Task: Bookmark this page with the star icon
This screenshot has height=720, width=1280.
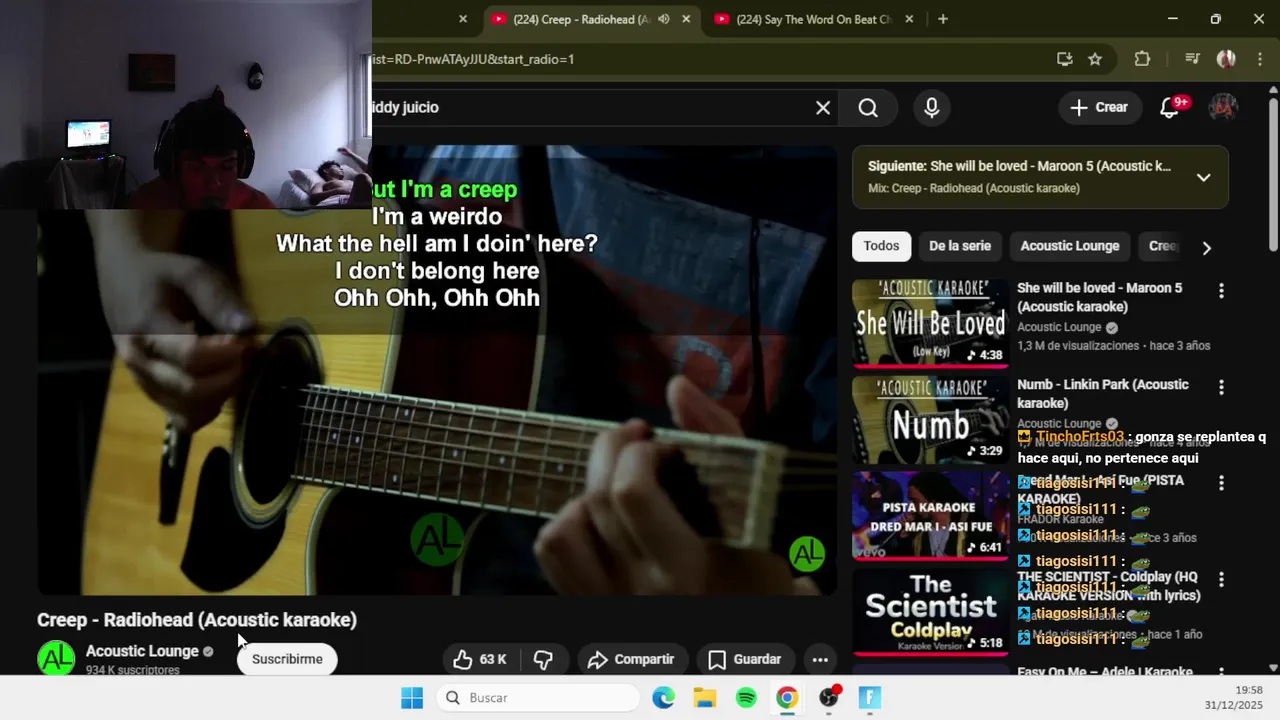Action: pyautogui.click(x=1095, y=59)
